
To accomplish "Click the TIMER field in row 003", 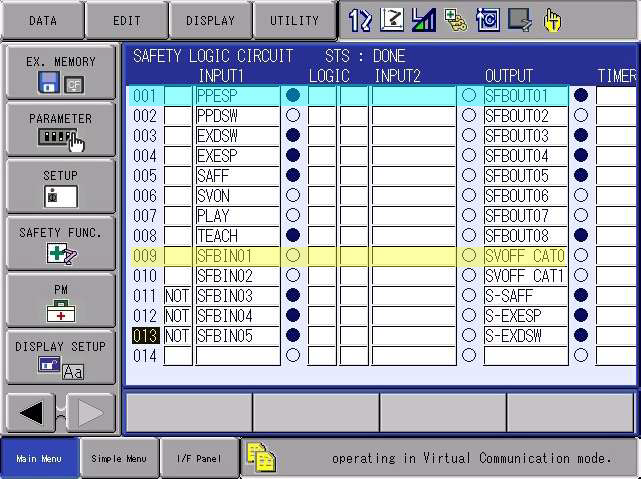I will tap(616, 136).
